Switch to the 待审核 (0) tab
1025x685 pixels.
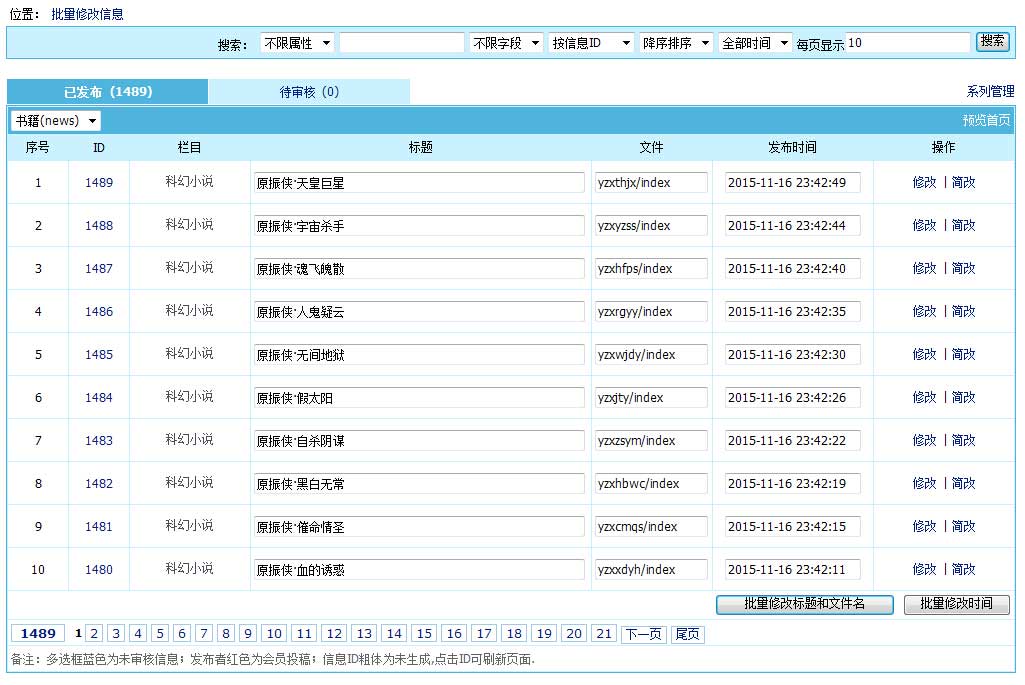click(309, 92)
